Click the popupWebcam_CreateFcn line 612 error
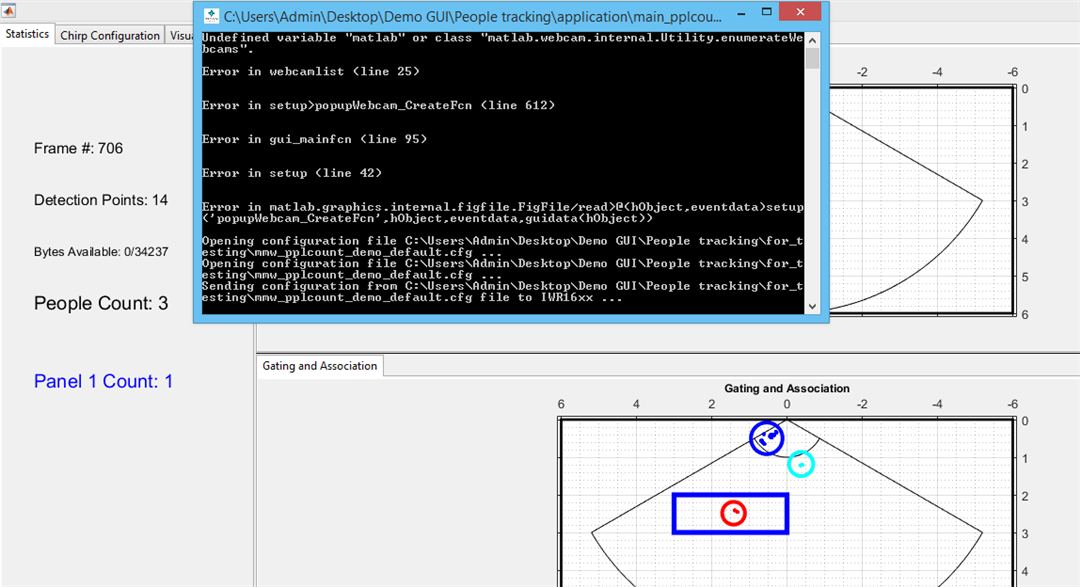 (x=378, y=105)
